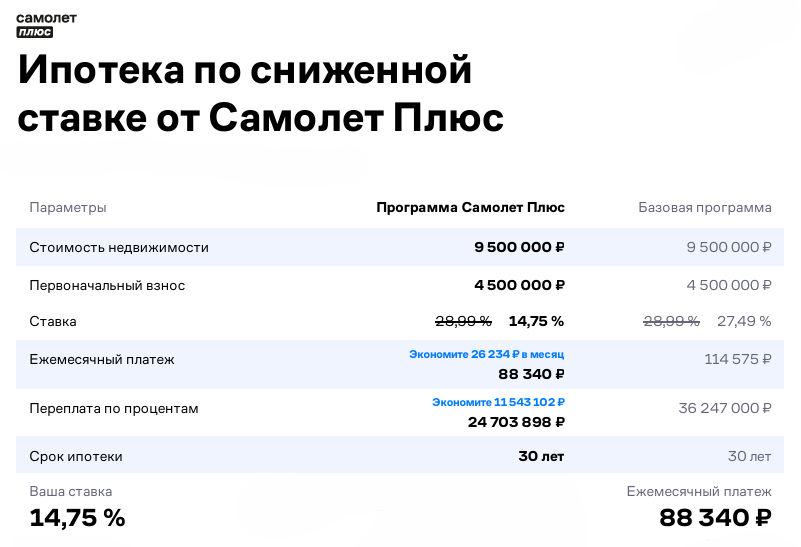This screenshot has height=547, width=801.
Task: Click the large 14,75 % under 'Ваша ставка'
Action: coord(77,518)
